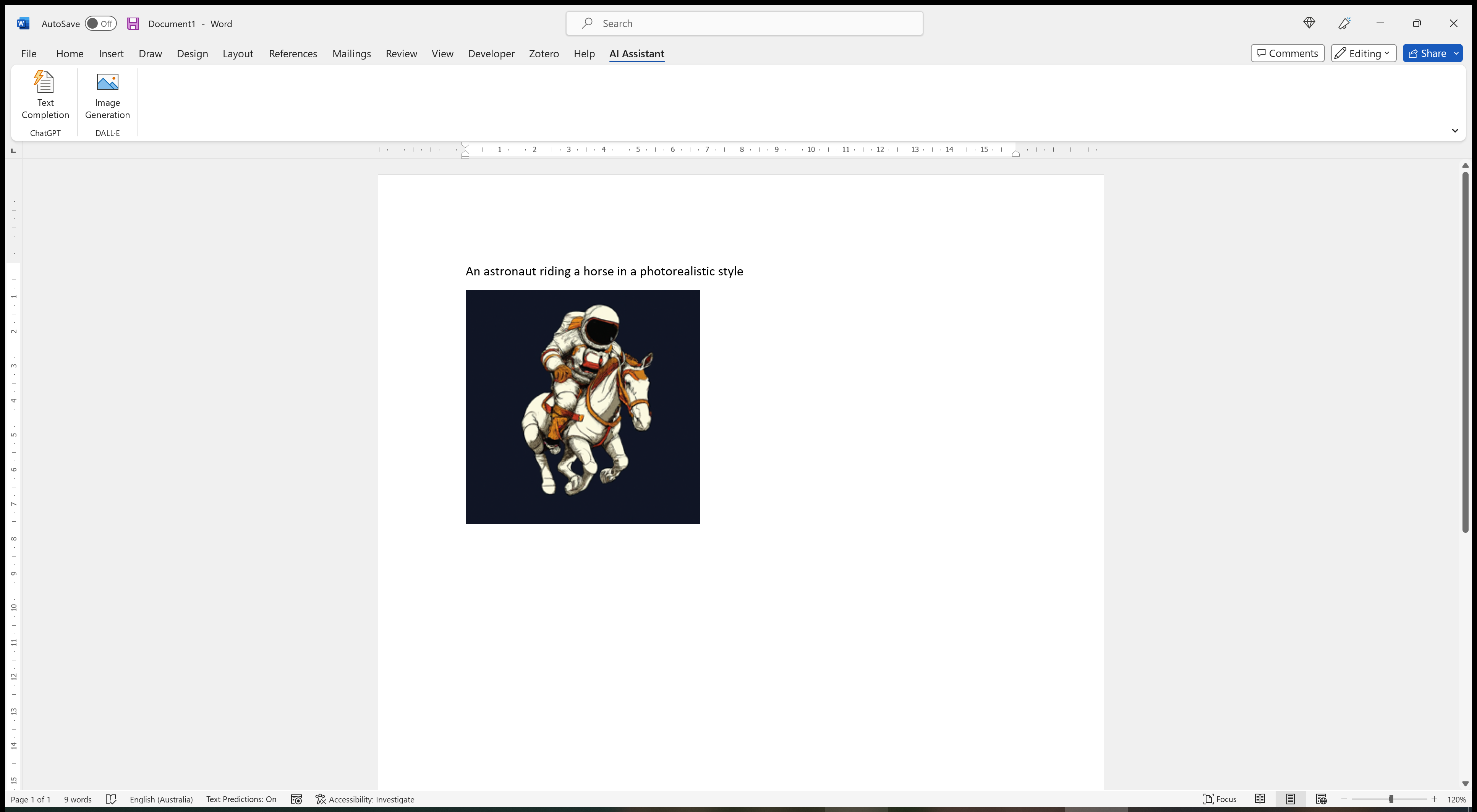
Task: Open the Editing mode dropdown
Action: [1364, 53]
